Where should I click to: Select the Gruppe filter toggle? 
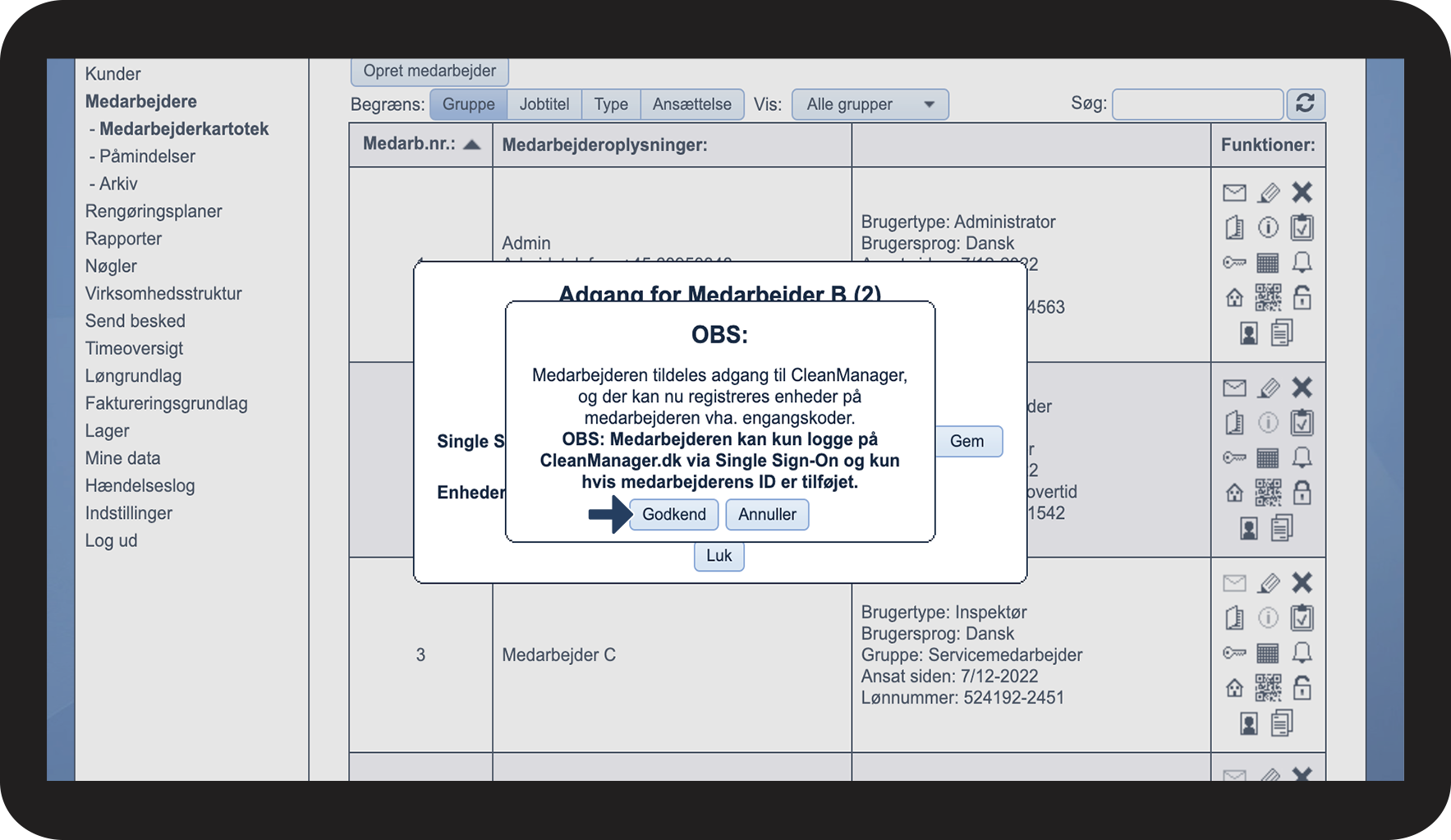coord(468,104)
